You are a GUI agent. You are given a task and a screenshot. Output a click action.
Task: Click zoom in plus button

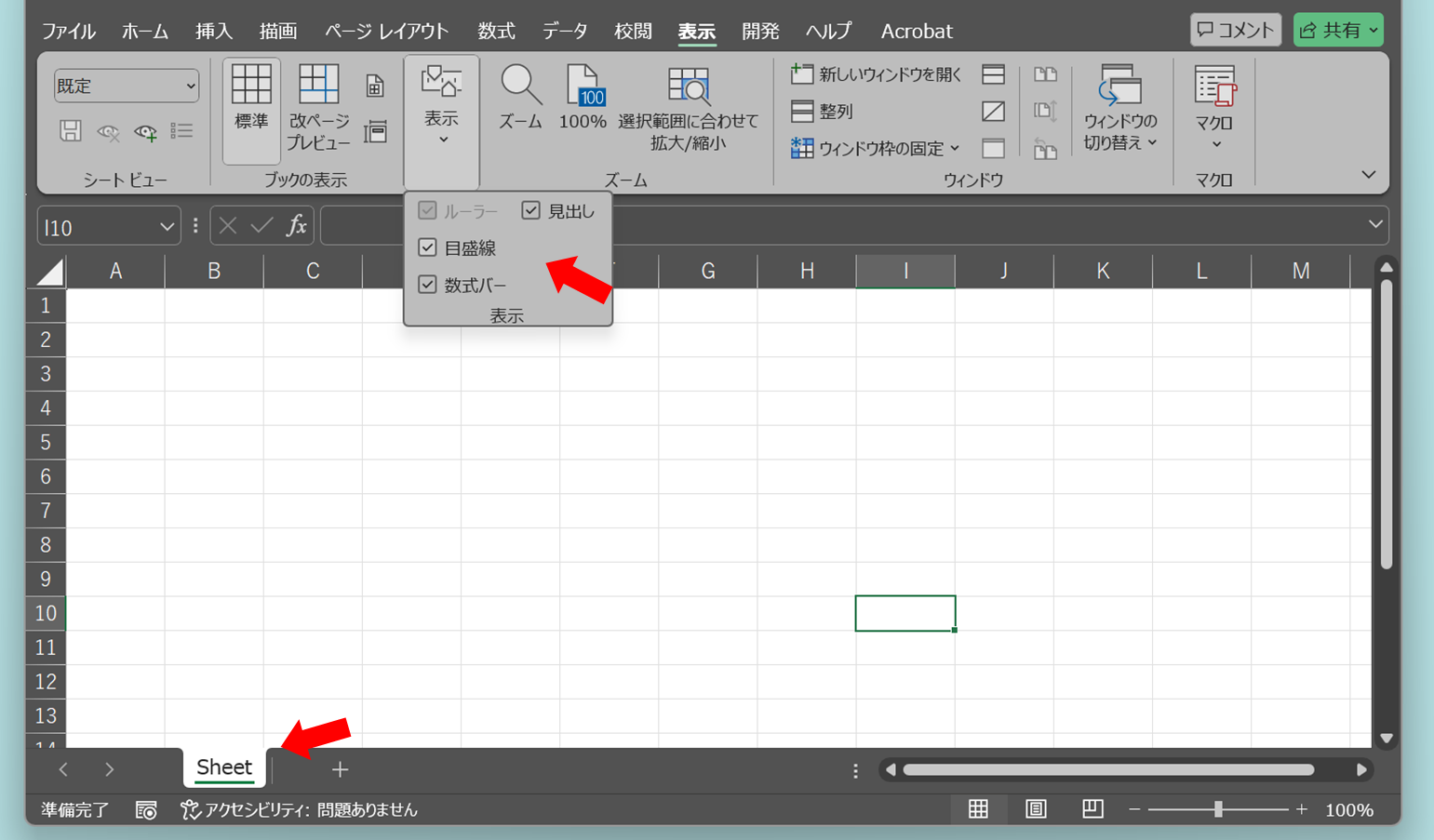1301,809
